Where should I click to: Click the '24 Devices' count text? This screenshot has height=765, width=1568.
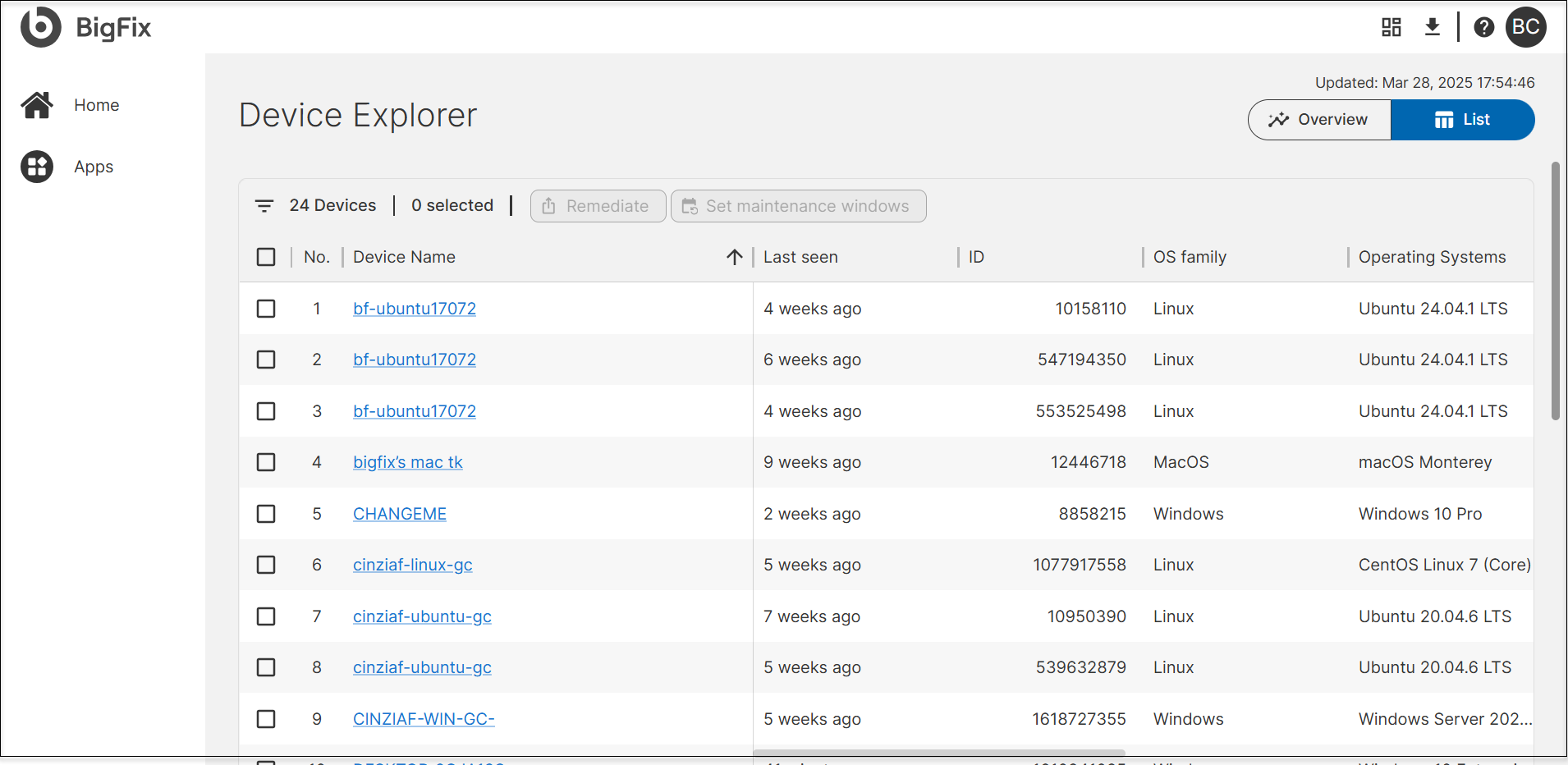[332, 205]
